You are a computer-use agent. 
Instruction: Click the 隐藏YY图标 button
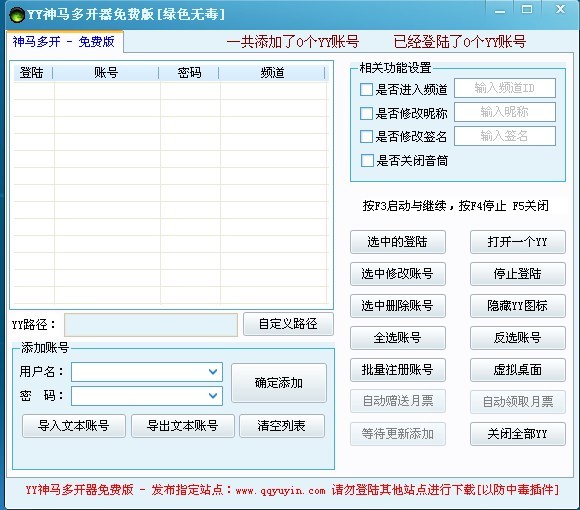517,305
